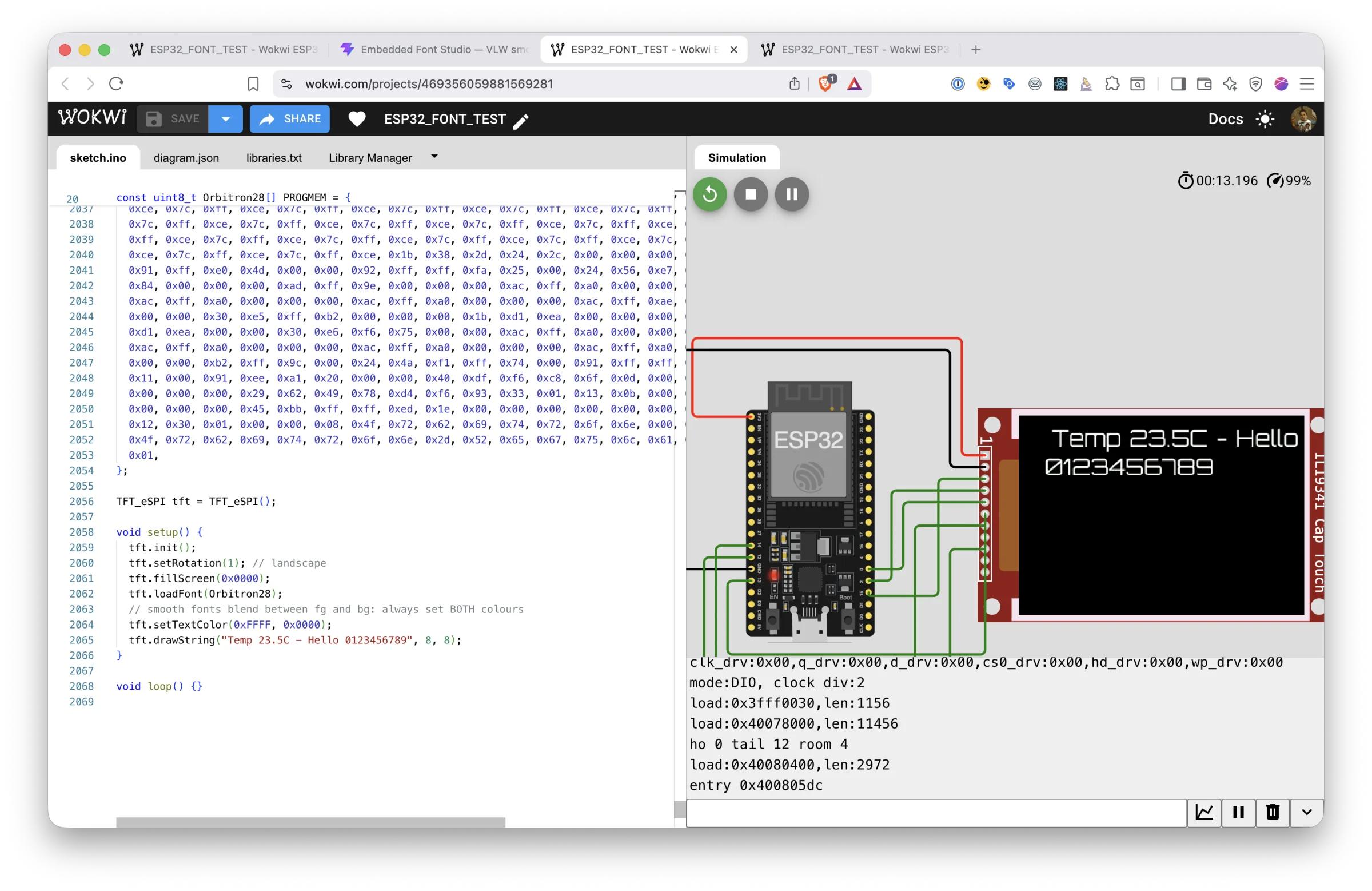The width and height of the screenshot is (1372, 891).
Task: Restart the simulation with the green button
Action: (x=709, y=194)
